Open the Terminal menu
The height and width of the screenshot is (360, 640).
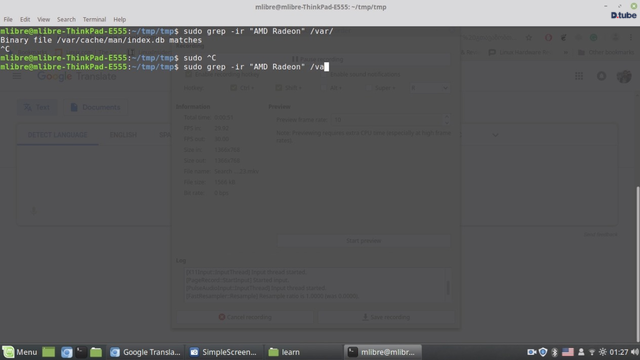tap(94, 19)
